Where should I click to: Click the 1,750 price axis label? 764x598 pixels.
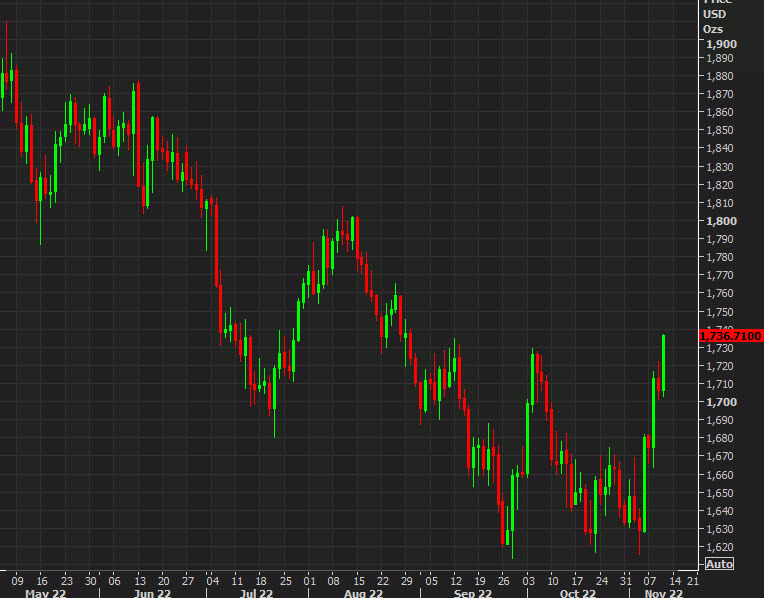(x=720, y=311)
